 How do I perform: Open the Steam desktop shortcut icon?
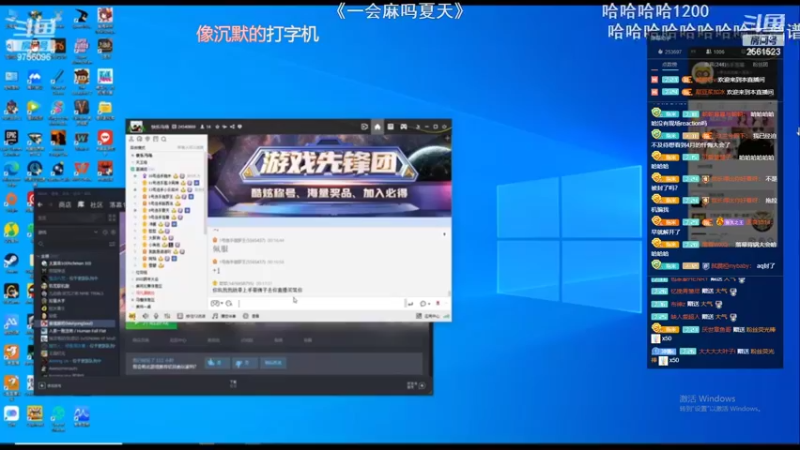point(11,262)
